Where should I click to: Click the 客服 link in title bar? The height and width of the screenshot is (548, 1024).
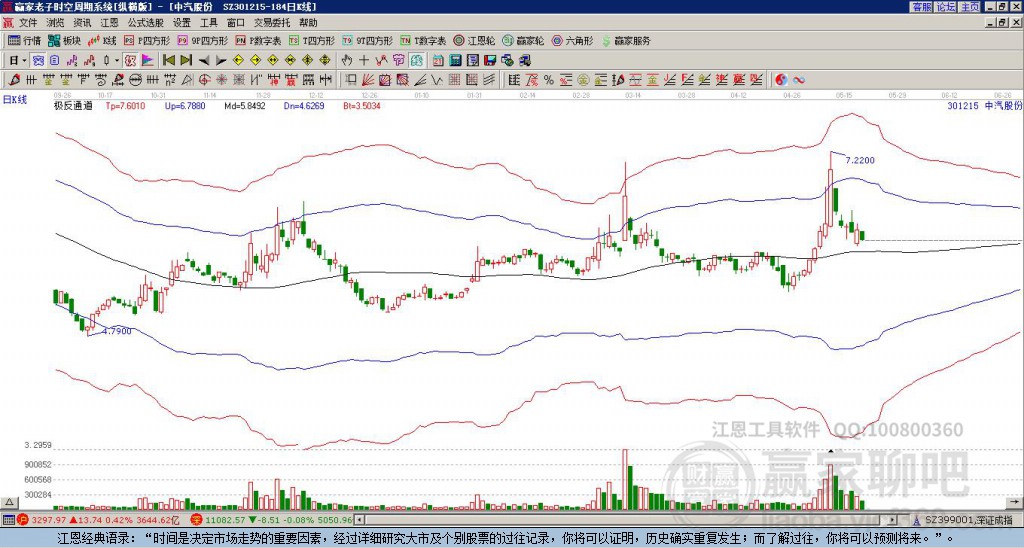point(921,6)
